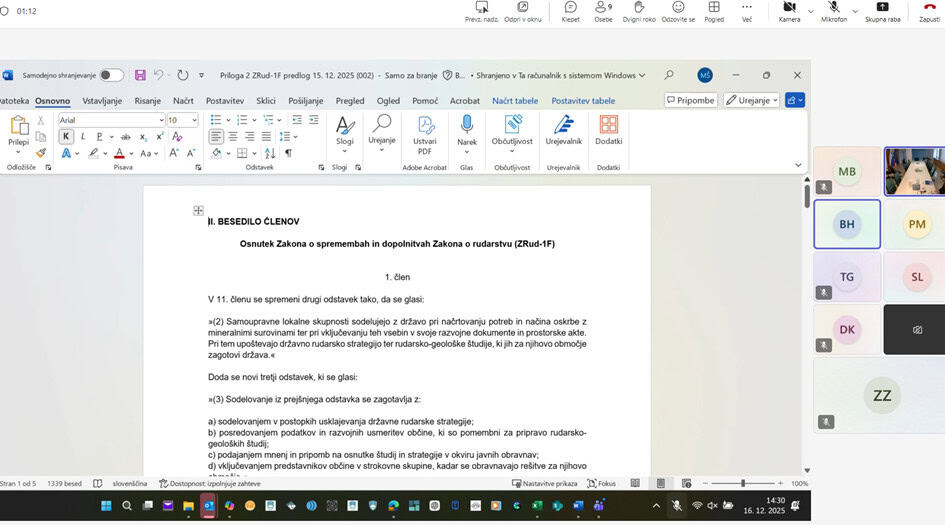This screenshot has height=525, width=945.
Task: Show paragraph marks with the pilcrow icon
Action: pos(288,153)
